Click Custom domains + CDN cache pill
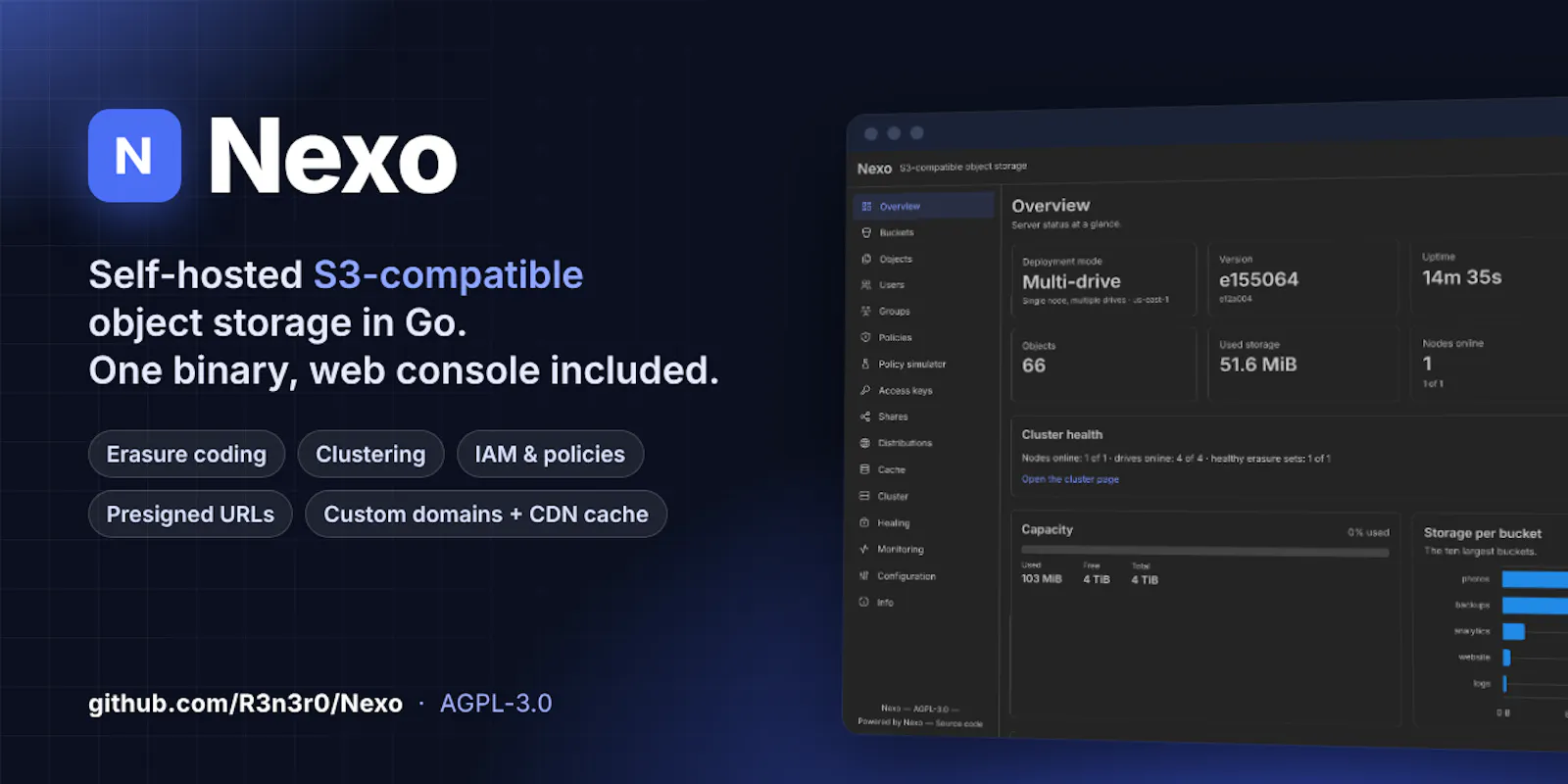The height and width of the screenshot is (784, 1568). [x=486, y=514]
